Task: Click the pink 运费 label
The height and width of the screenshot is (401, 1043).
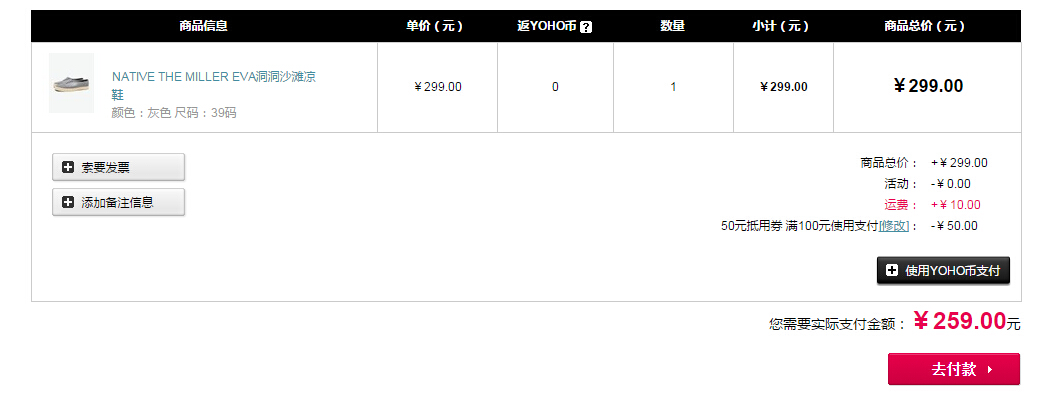Action: click(900, 205)
